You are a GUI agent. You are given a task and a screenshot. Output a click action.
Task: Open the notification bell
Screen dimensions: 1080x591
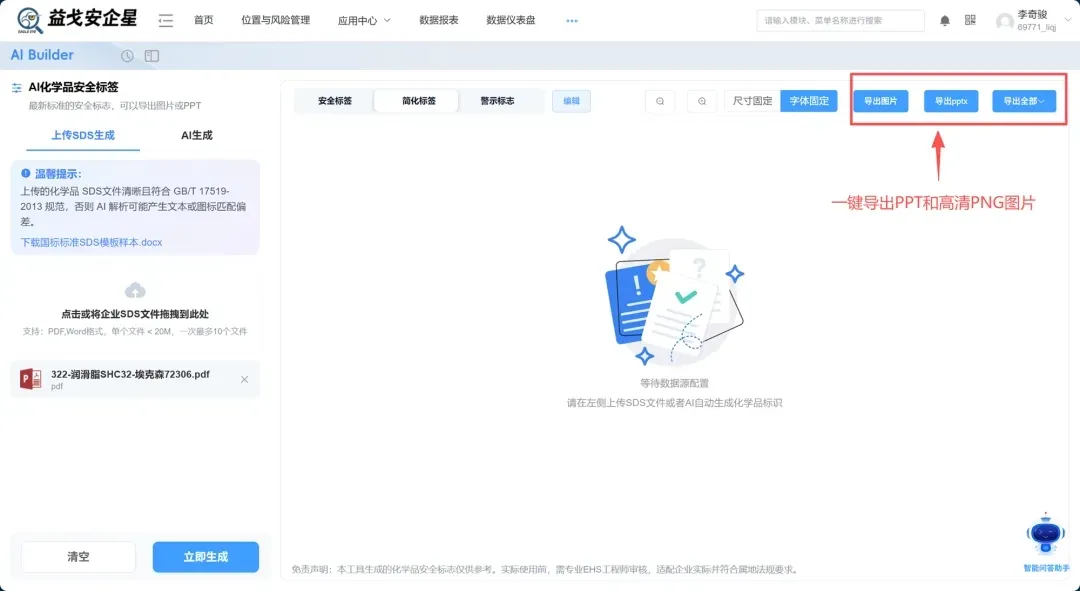945,21
